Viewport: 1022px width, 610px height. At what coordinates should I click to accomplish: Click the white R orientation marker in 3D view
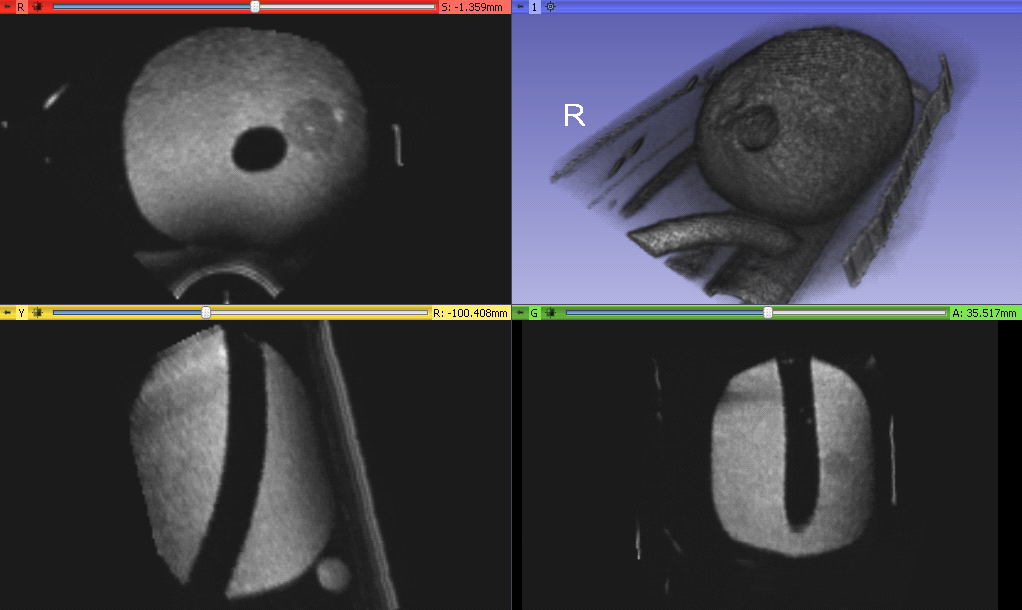click(x=574, y=116)
